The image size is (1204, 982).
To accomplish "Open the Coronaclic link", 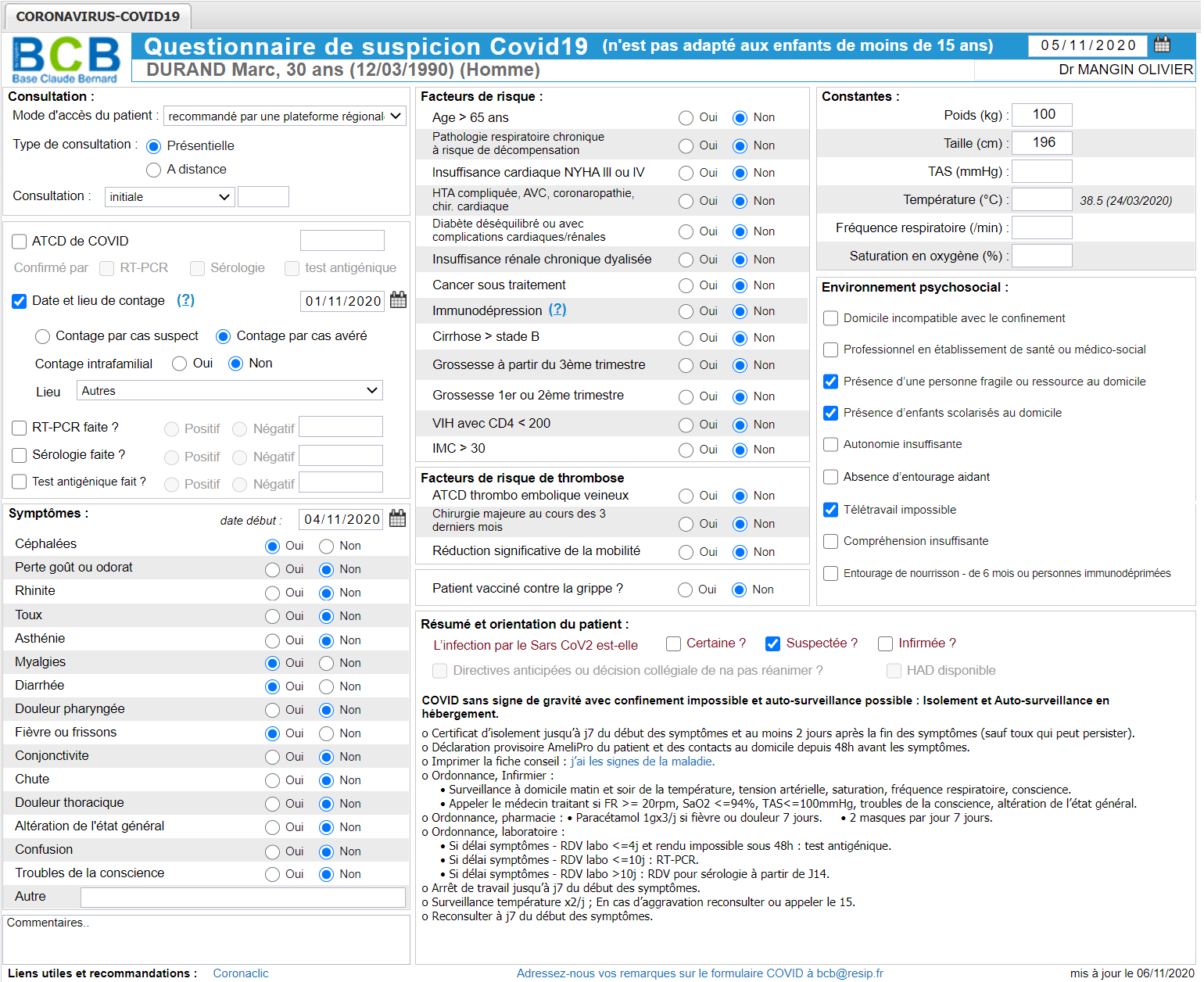I will pos(241,973).
